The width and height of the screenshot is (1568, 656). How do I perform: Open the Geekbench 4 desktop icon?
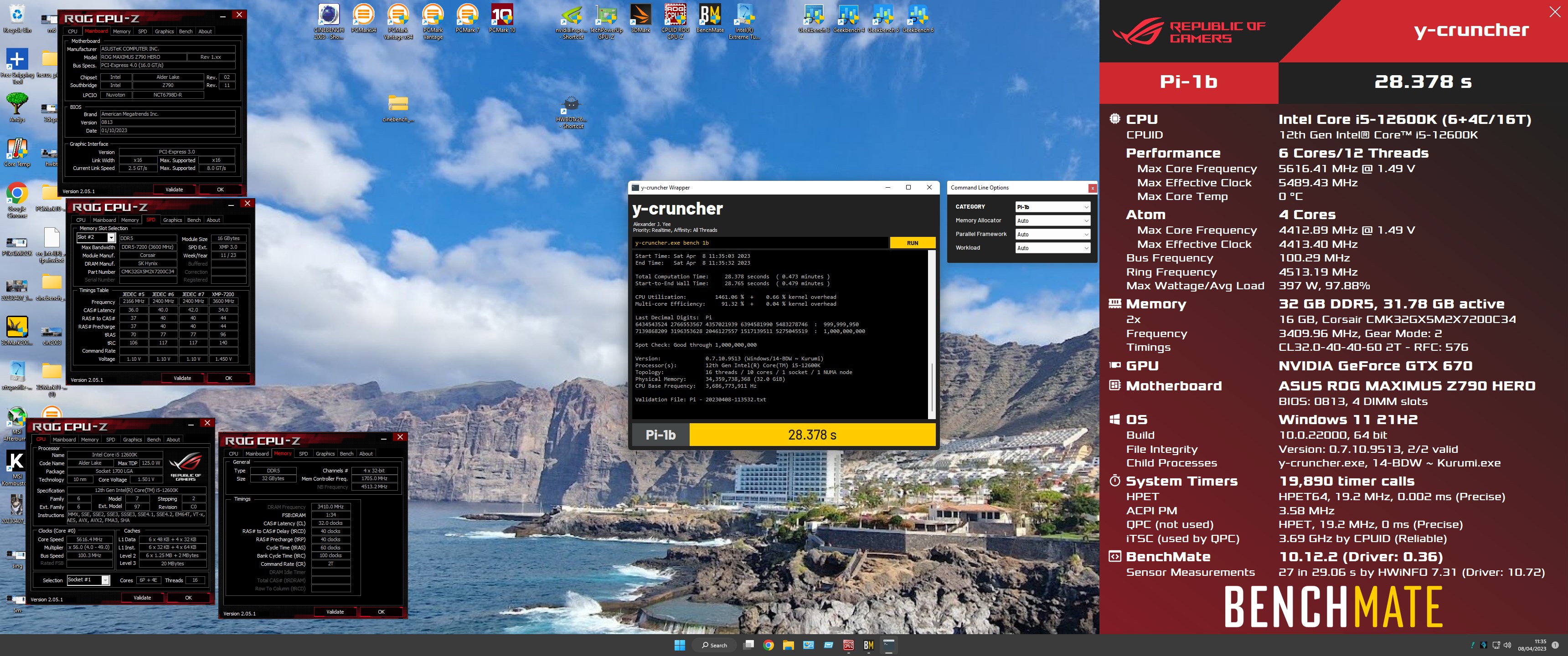click(849, 18)
